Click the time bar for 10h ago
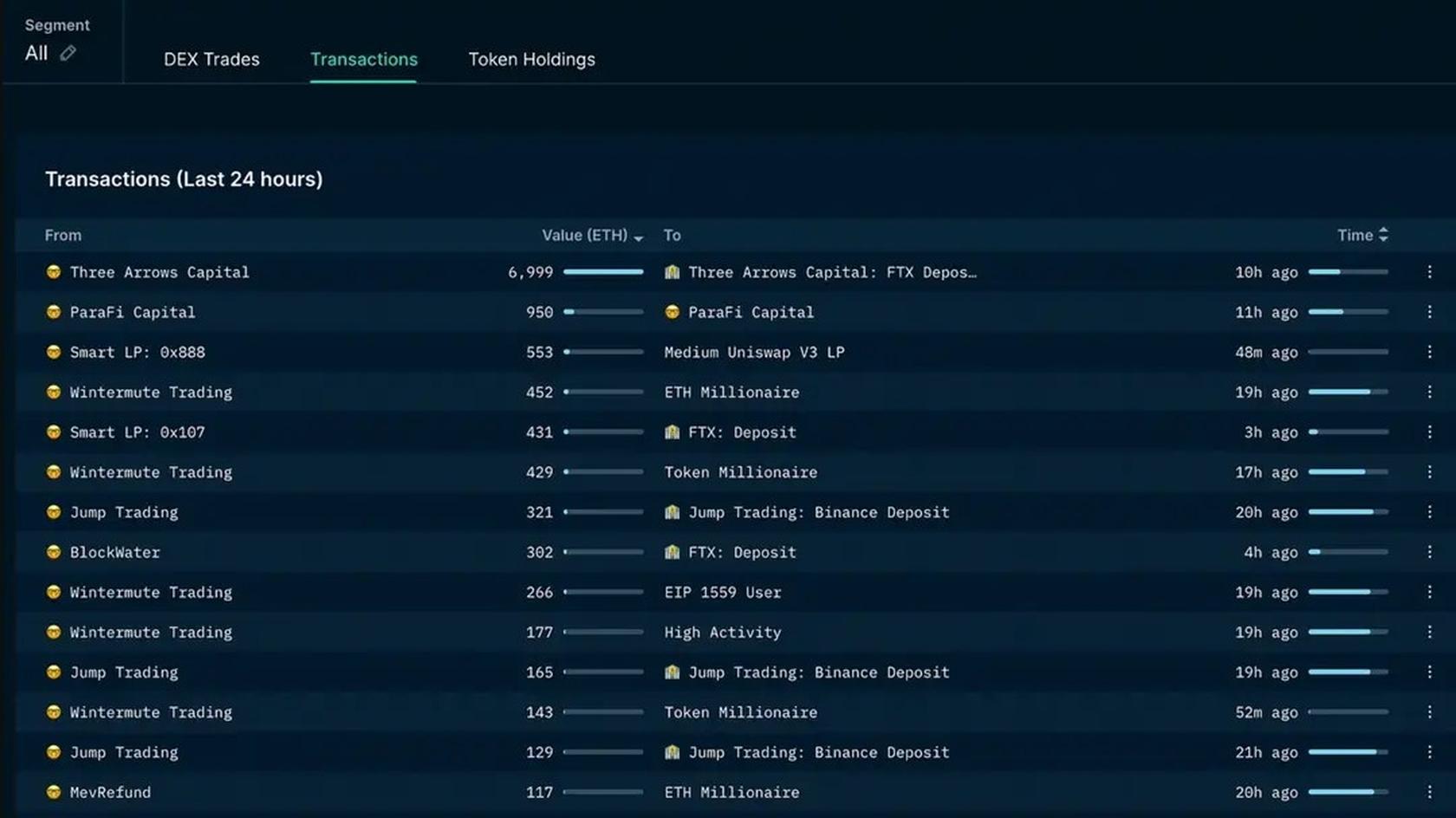Screen dimensions: 1456x818 1348,272
